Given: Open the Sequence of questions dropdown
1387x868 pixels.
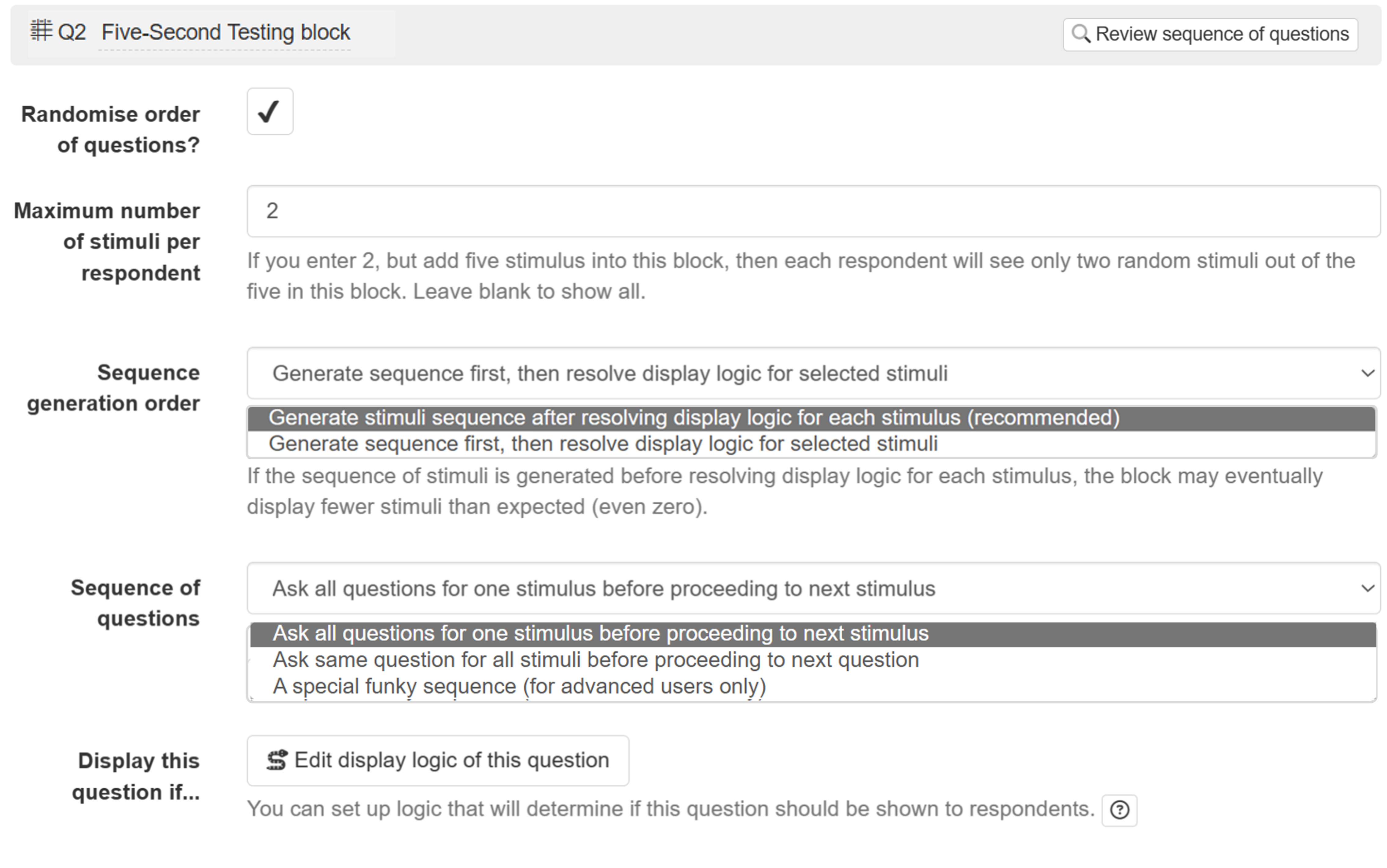Looking at the screenshot, I should (813, 588).
